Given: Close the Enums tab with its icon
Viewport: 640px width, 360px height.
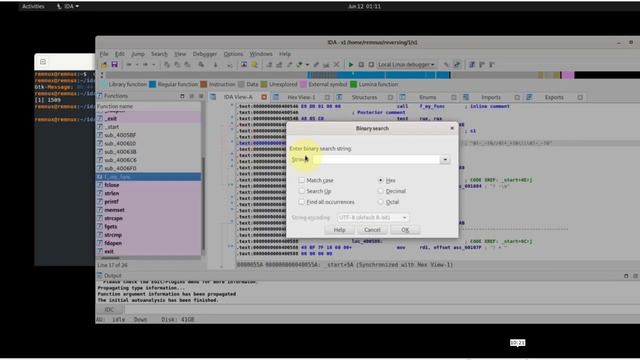Looking at the screenshot, I should [453, 97].
